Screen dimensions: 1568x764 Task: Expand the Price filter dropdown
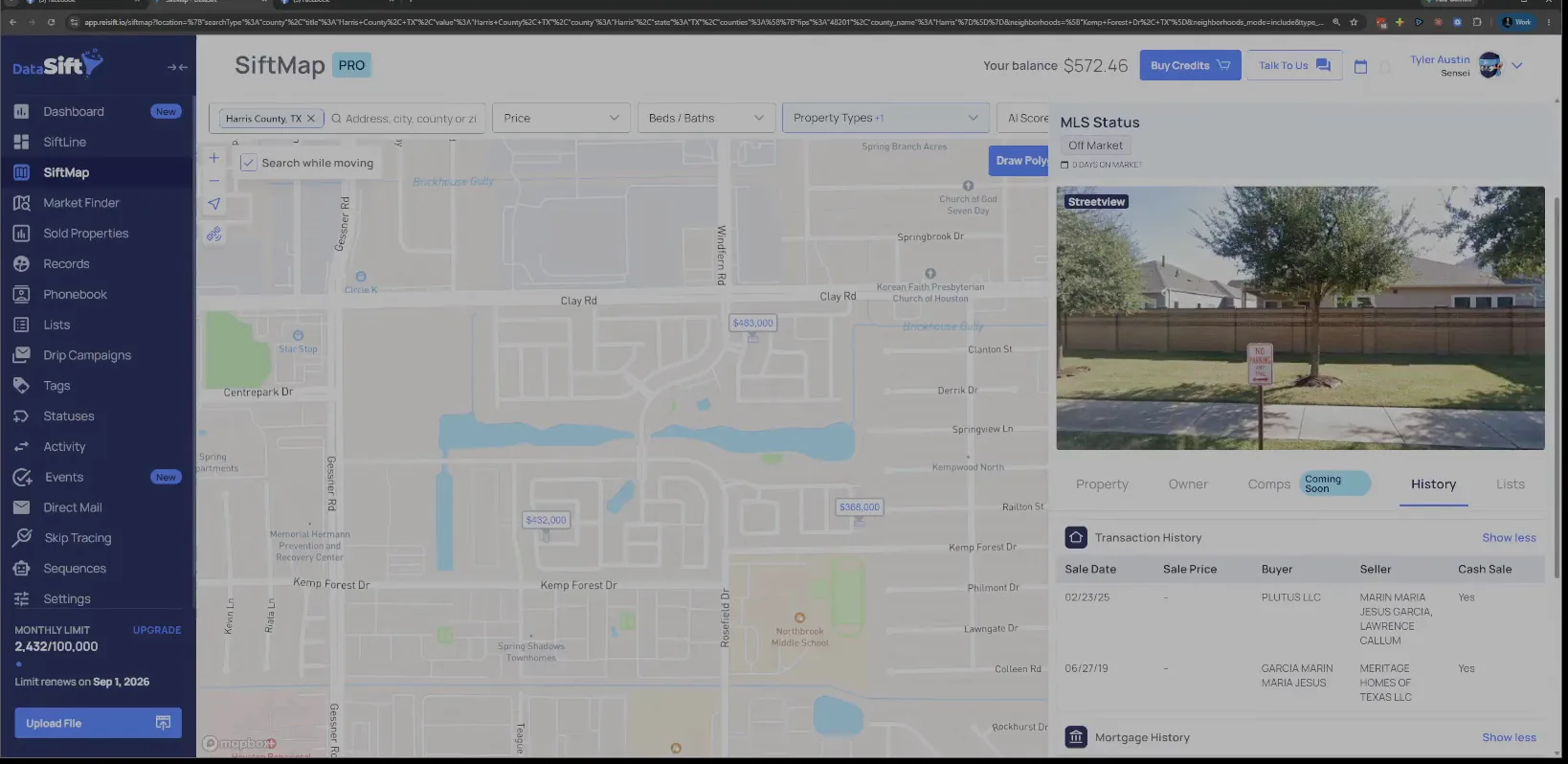point(561,118)
